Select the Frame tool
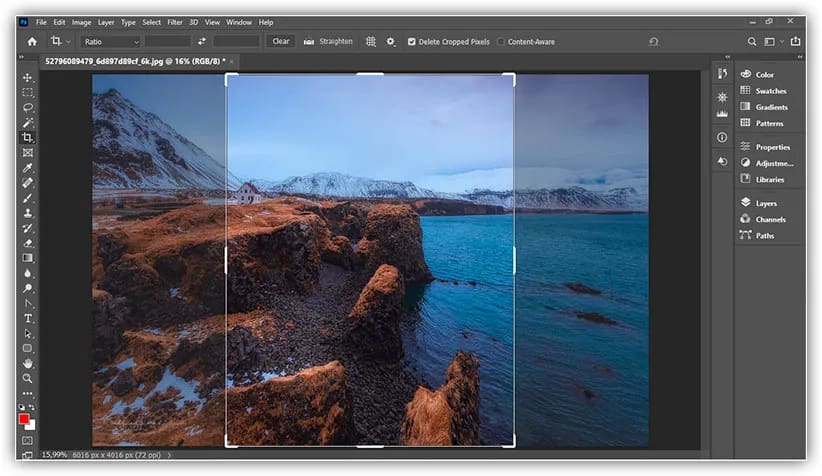The width and height of the screenshot is (822, 476). (x=28, y=153)
